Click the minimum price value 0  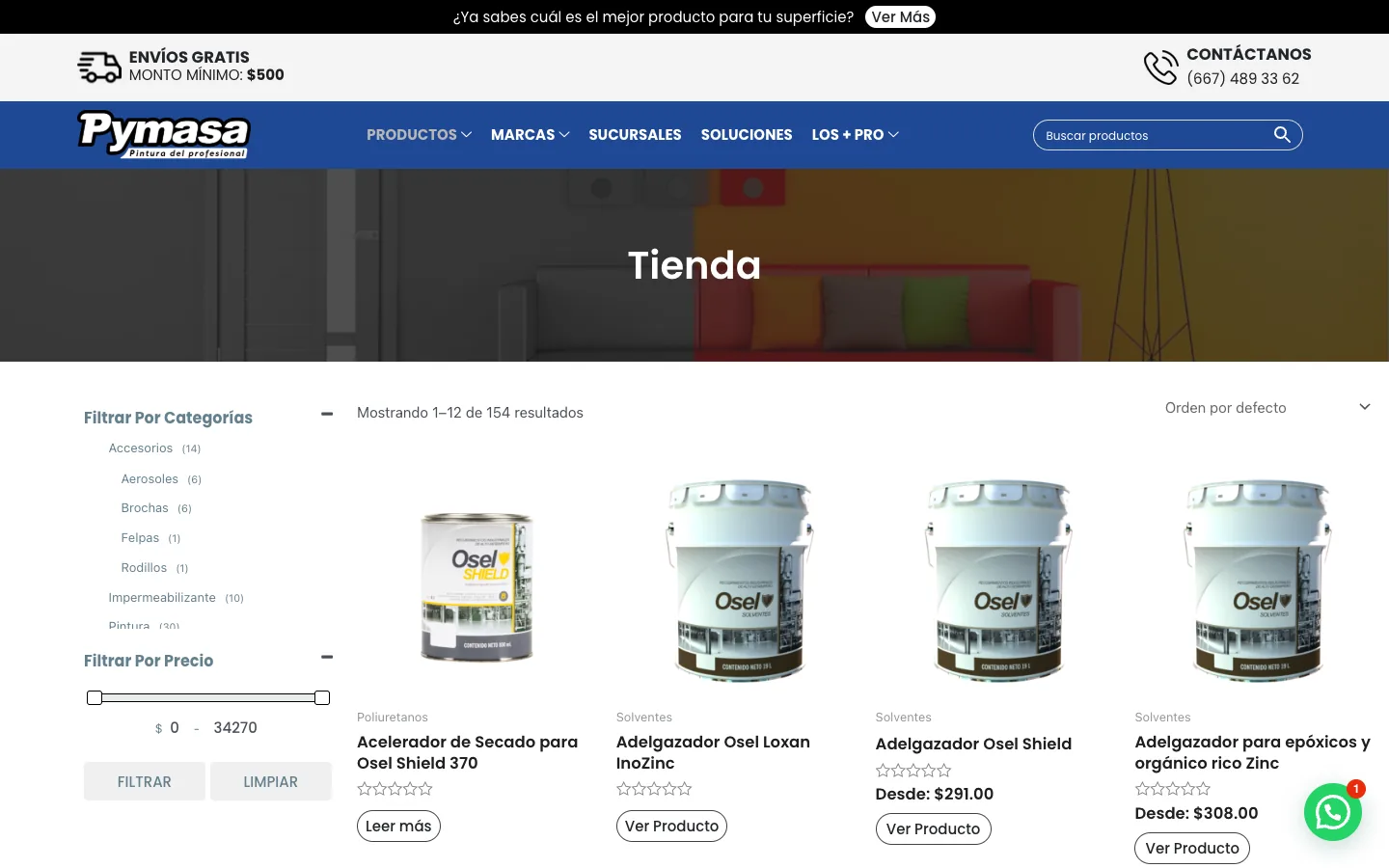point(175,728)
